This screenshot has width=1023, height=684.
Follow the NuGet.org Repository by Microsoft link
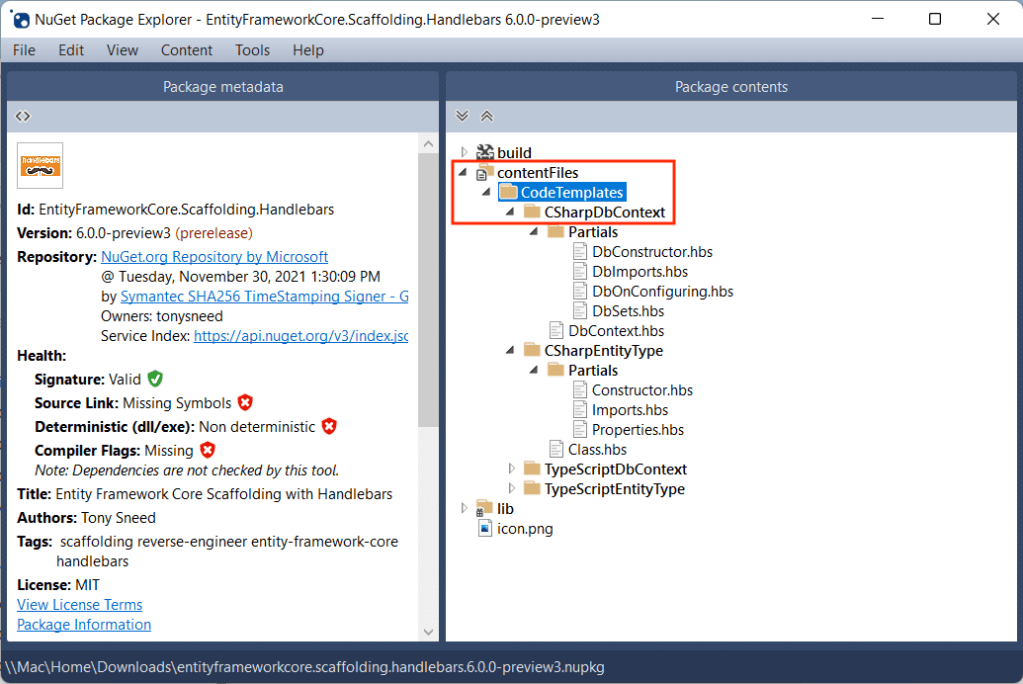coord(214,257)
